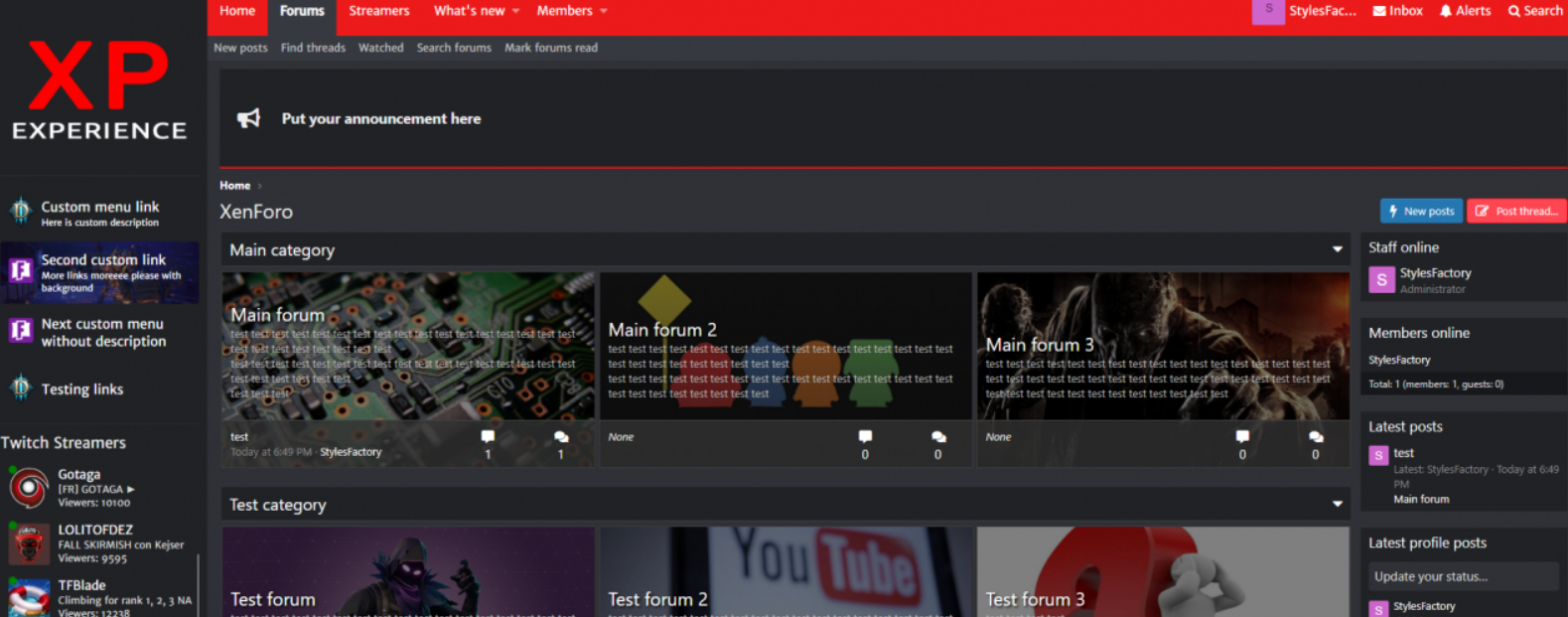The height and width of the screenshot is (617, 1568).
Task: Collapse the Test category section
Action: [x=1338, y=504]
